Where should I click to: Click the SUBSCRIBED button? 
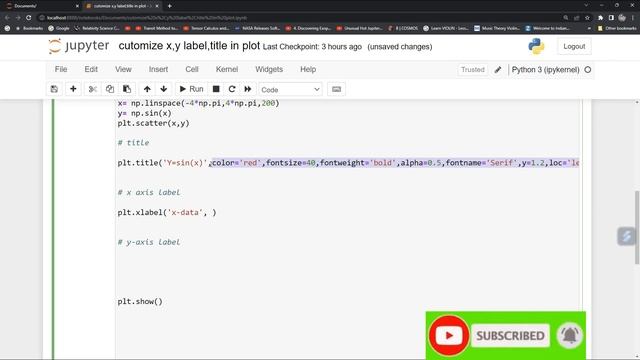[510, 336]
